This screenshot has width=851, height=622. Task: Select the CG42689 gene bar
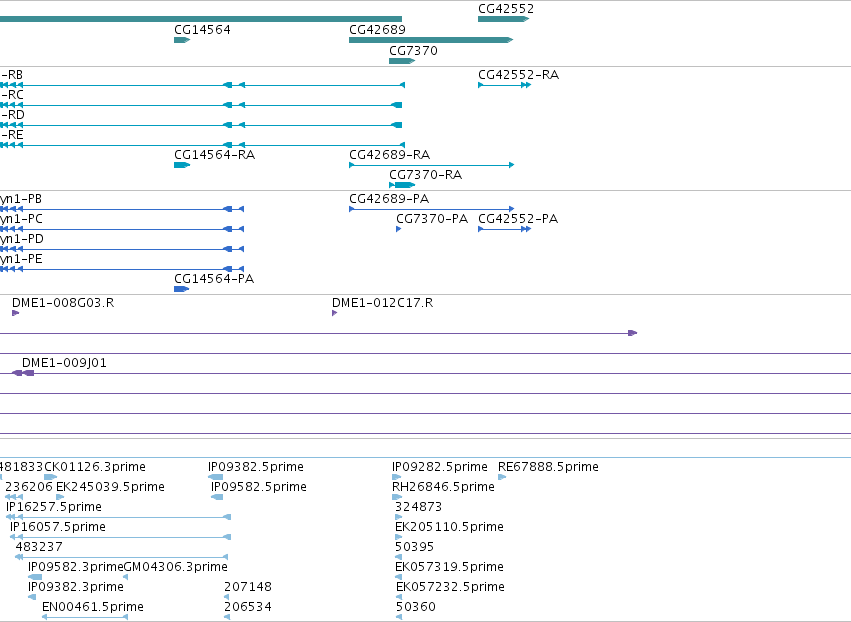431,40
